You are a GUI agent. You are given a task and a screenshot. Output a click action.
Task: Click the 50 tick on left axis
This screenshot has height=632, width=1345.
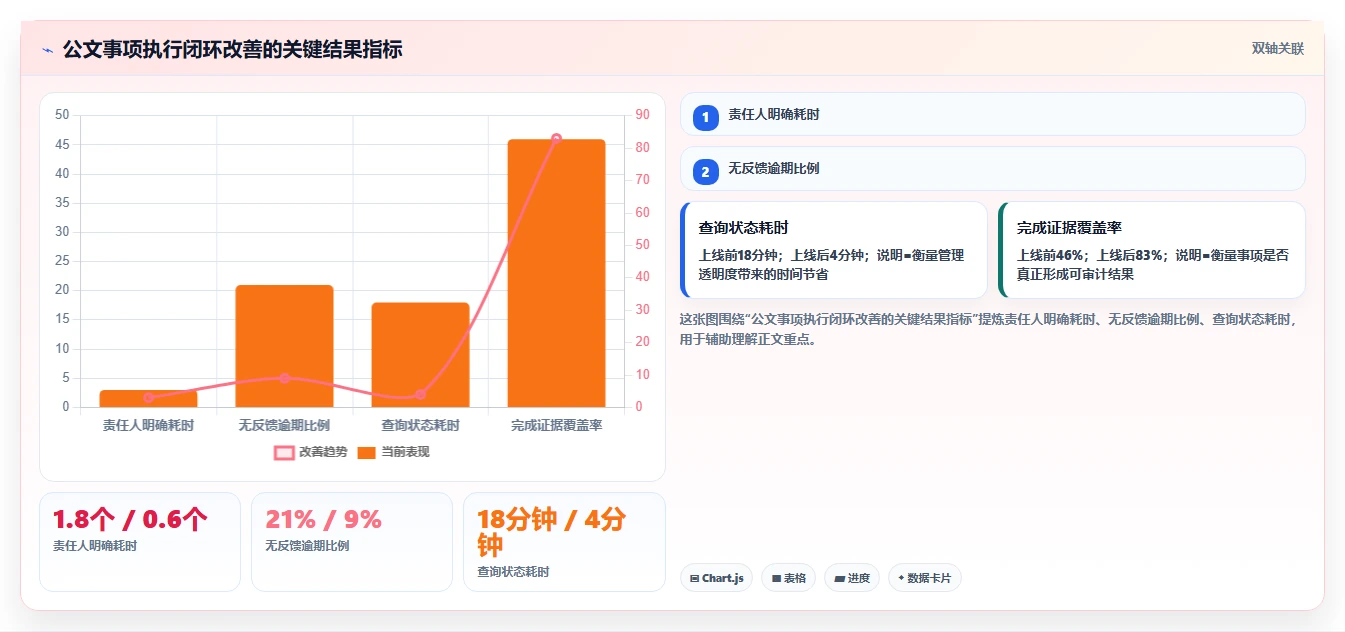click(x=62, y=115)
